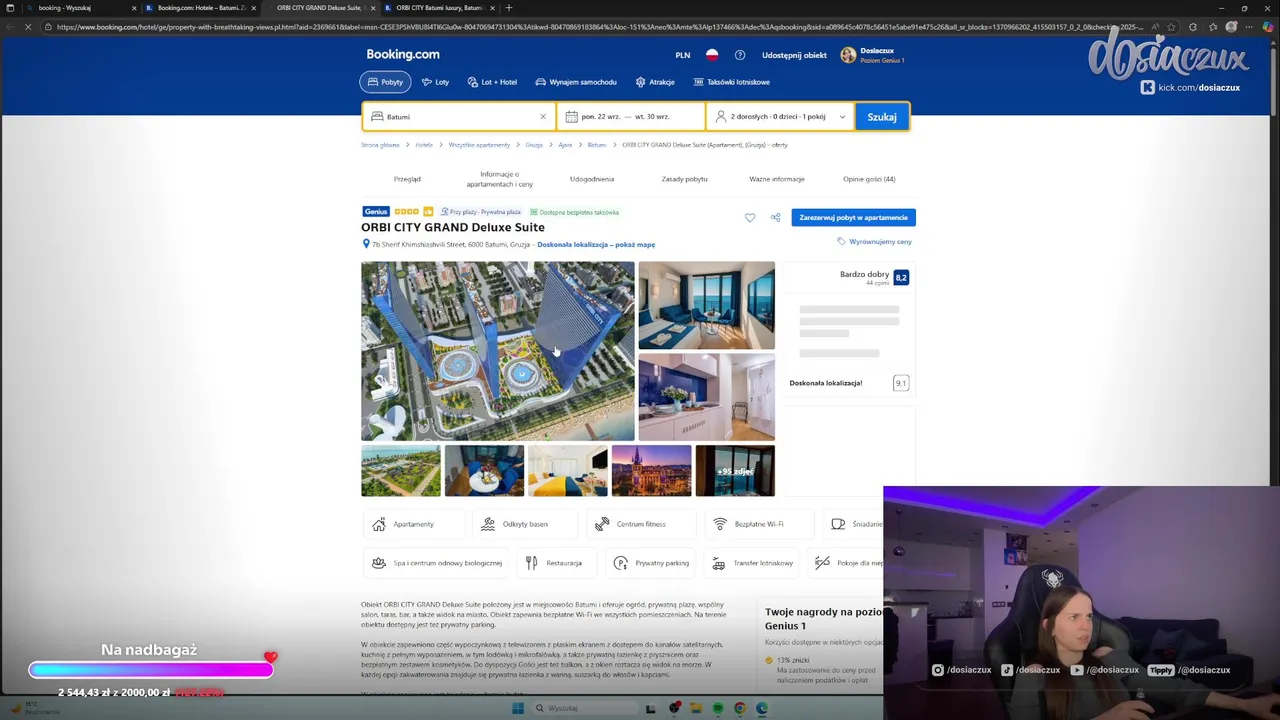Viewport: 1280px width, 720px height.
Task: Click Wyrównujemy ceny price match link
Action: 875,242
